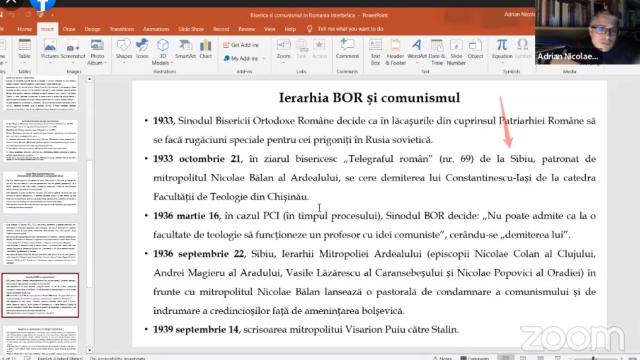640x360 pixels.
Task: Click the slide title Ierarhia BOR și comunismul
Action: (369, 98)
